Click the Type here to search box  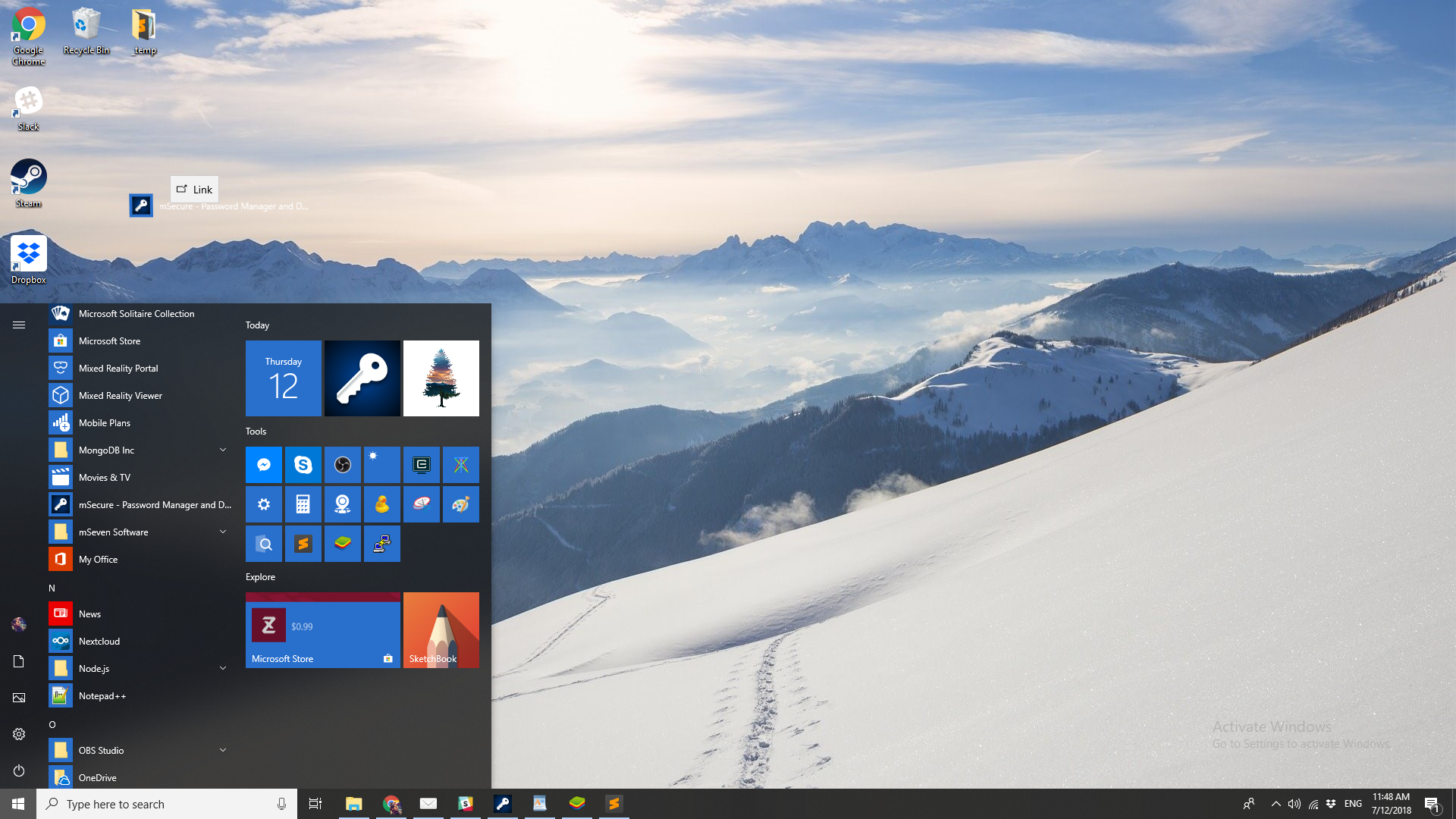click(x=159, y=804)
